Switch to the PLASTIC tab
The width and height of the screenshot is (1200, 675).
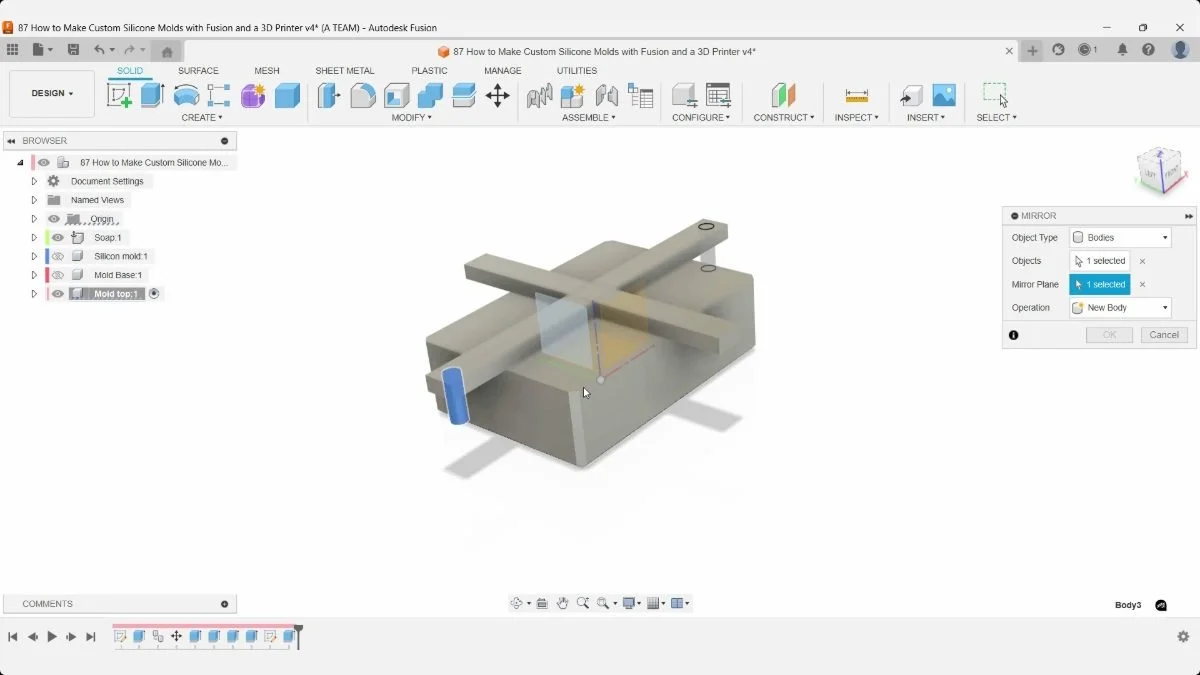pyautogui.click(x=429, y=71)
